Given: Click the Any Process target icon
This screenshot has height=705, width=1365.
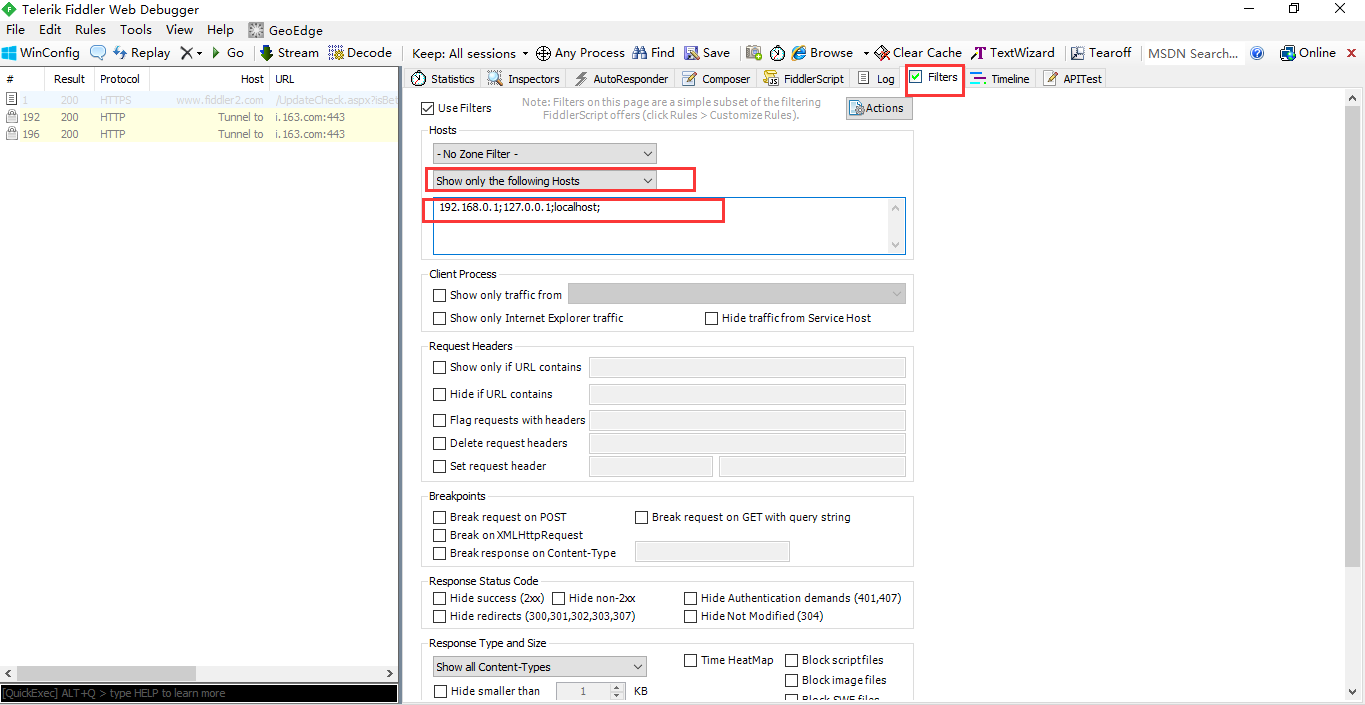Looking at the screenshot, I should tap(543, 53).
